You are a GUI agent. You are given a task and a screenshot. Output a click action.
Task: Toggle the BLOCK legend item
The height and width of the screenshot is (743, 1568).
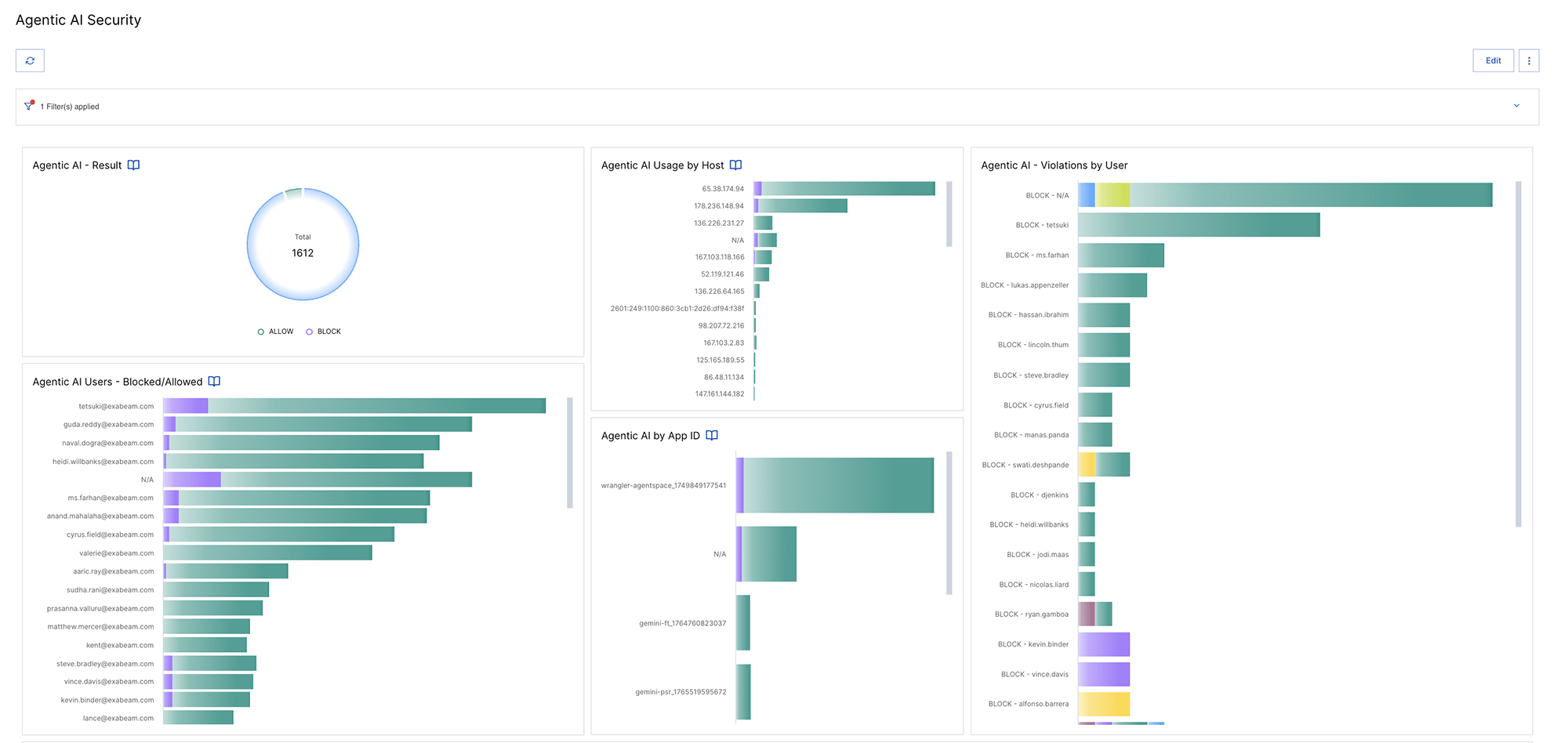point(323,332)
